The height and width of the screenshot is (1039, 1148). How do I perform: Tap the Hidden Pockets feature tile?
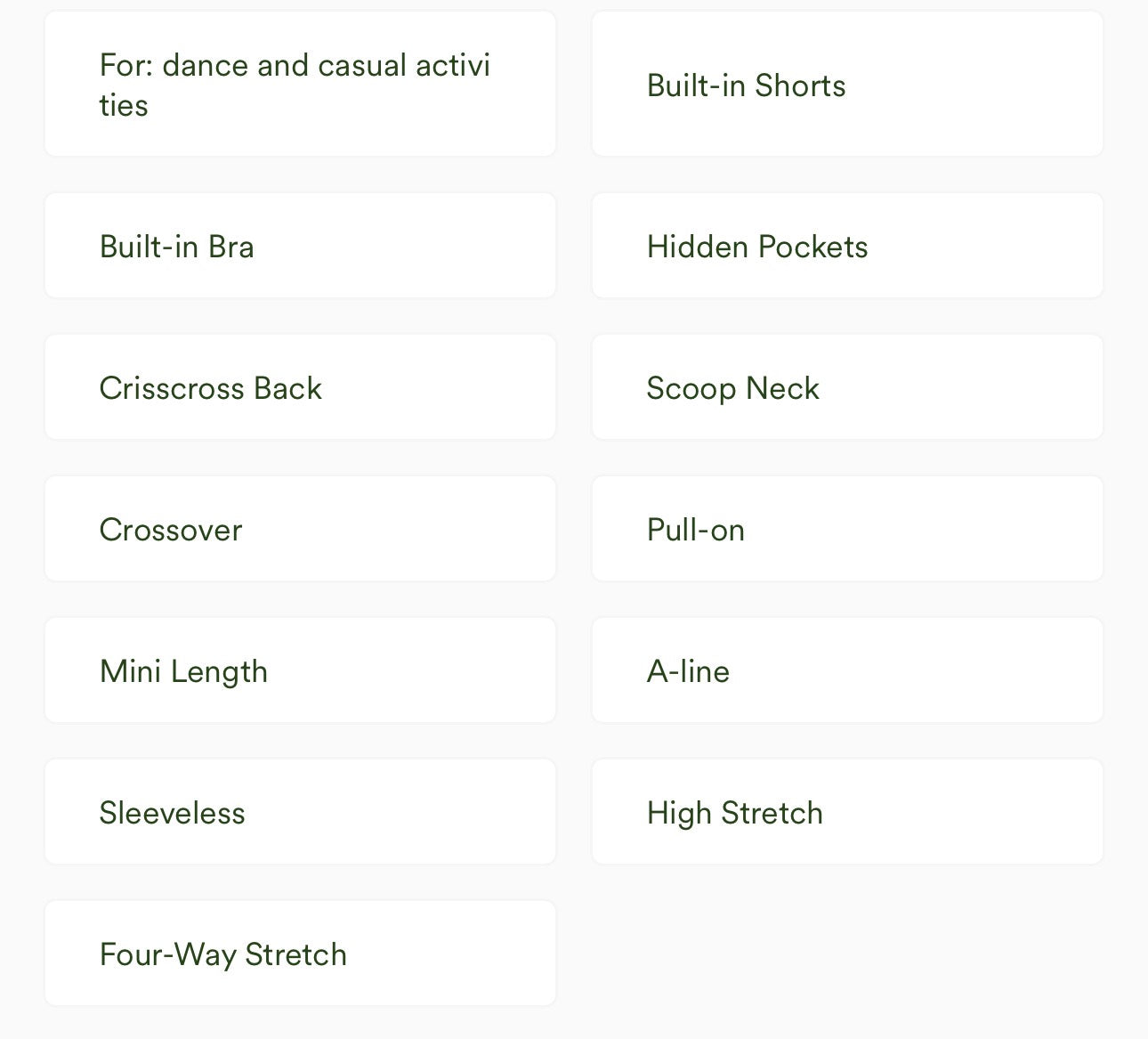pyautogui.click(x=847, y=246)
